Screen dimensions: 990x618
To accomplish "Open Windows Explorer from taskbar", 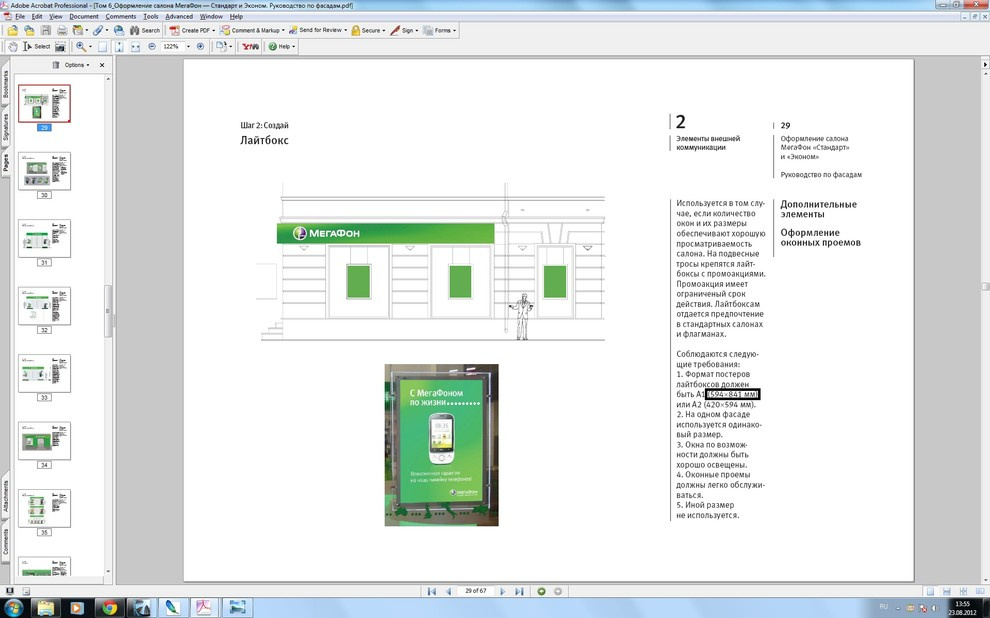I will coord(46,608).
